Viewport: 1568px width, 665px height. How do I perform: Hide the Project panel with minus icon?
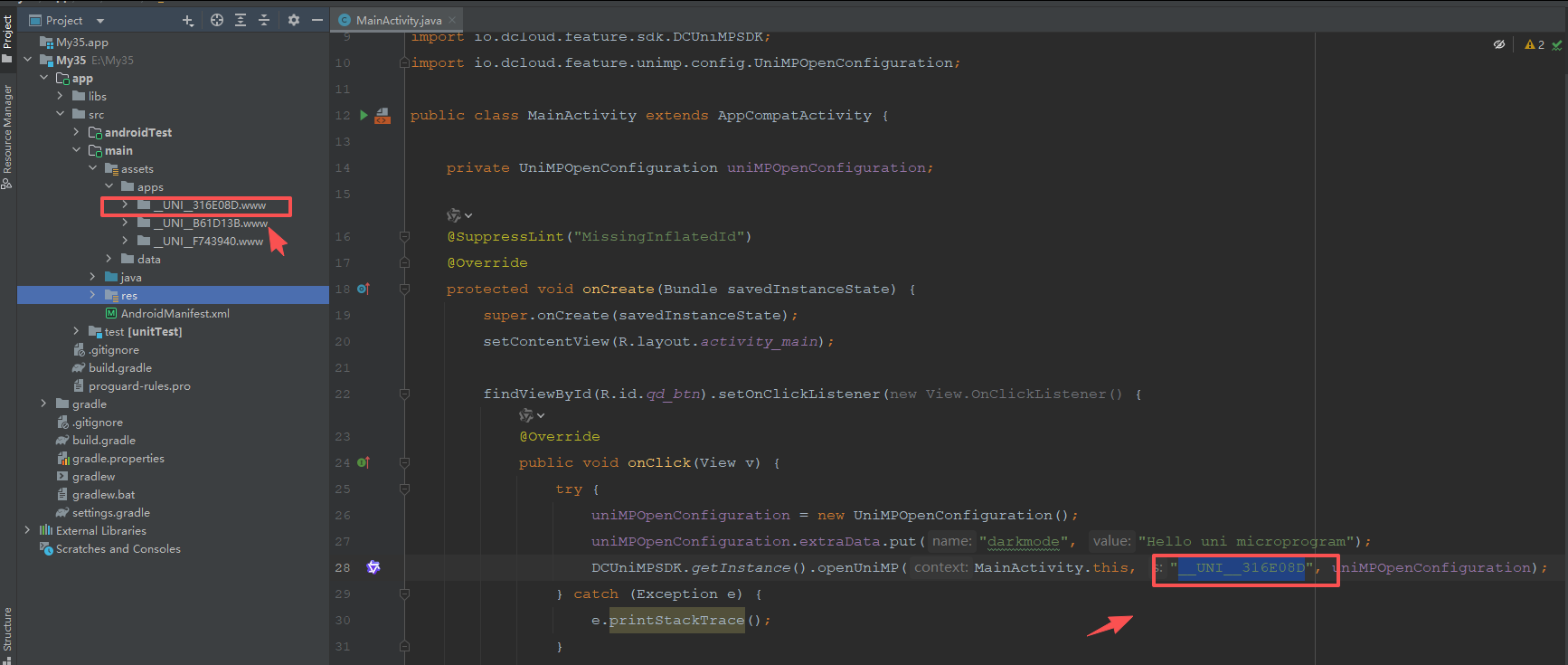(317, 20)
